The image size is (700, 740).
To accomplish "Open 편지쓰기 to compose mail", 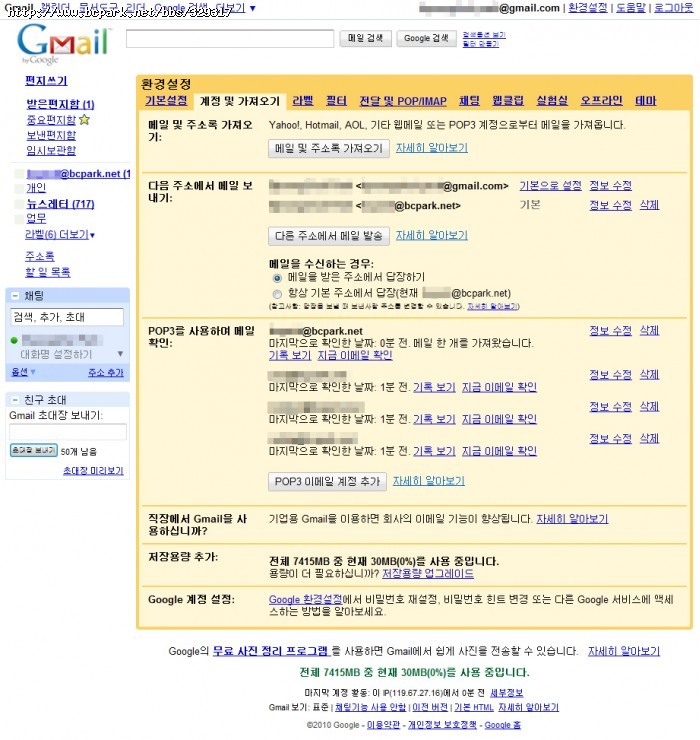I will coord(46,81).
